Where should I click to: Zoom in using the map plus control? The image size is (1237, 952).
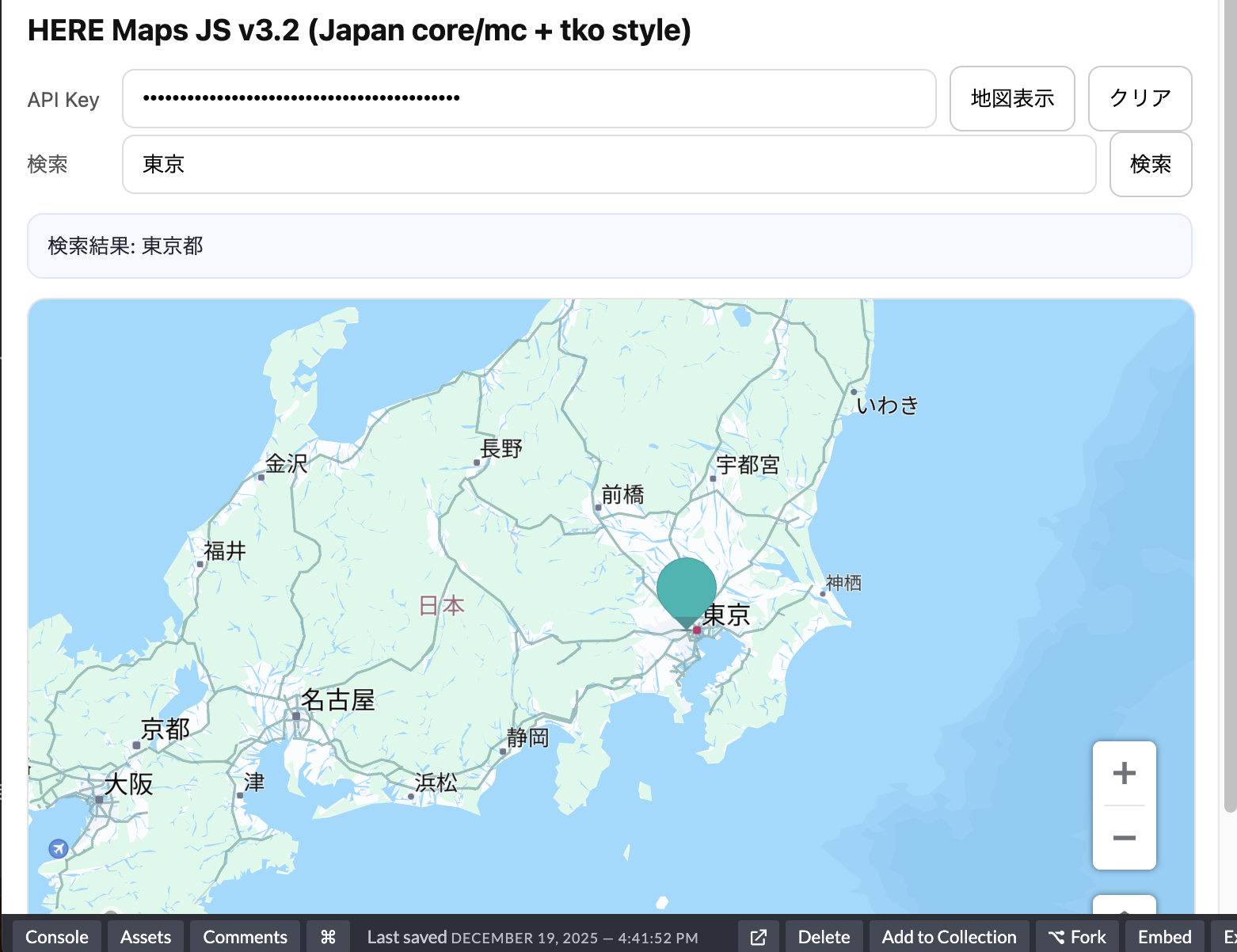pos(1124,773)
